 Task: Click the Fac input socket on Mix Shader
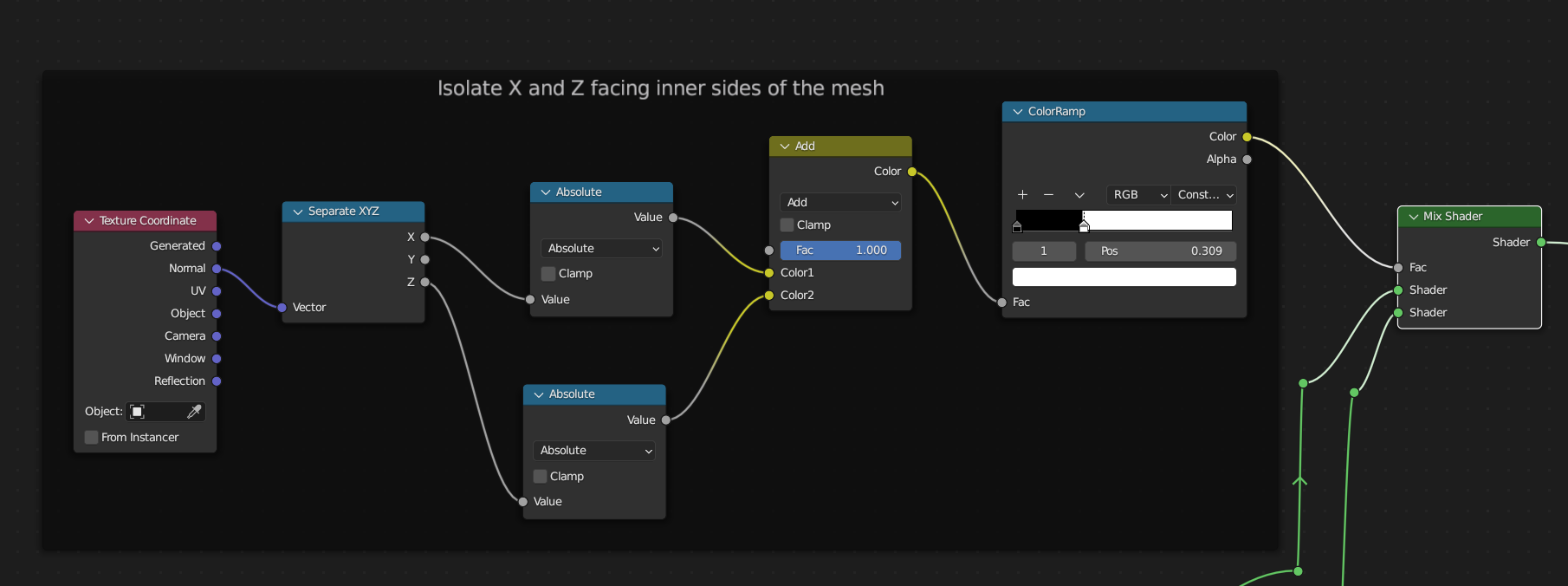(1398, 268)
